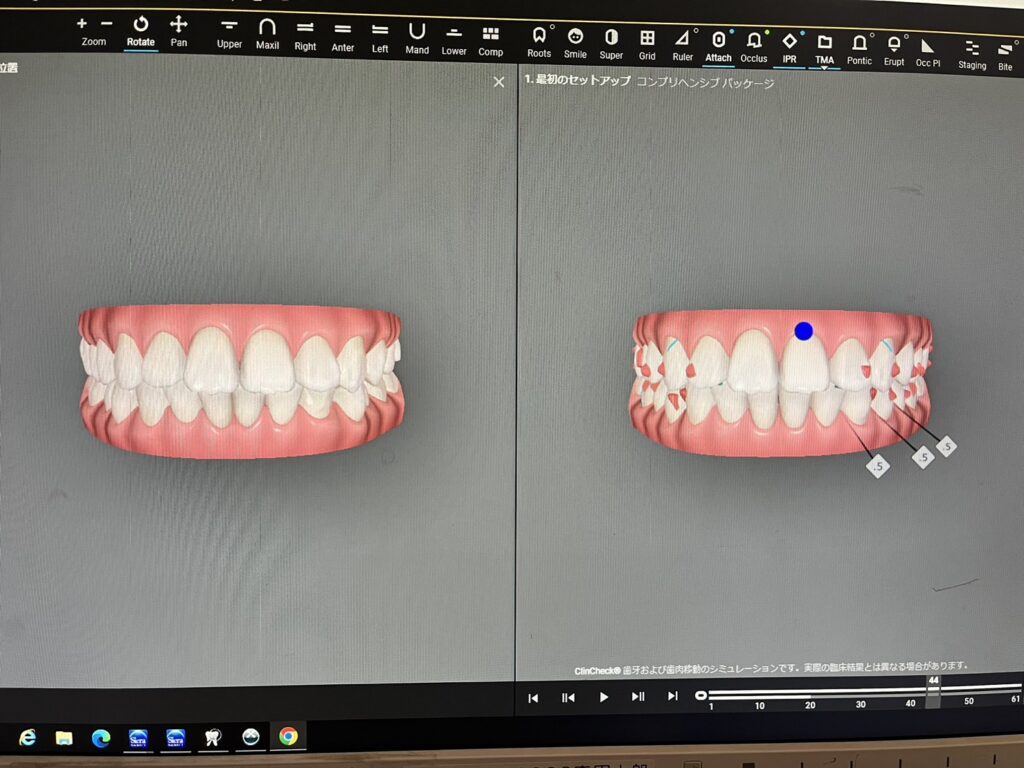Viewport: 1024px width, 768px height.
Task: Open Google Chrome from the taskbar
Action: click(x=288, y=737)
